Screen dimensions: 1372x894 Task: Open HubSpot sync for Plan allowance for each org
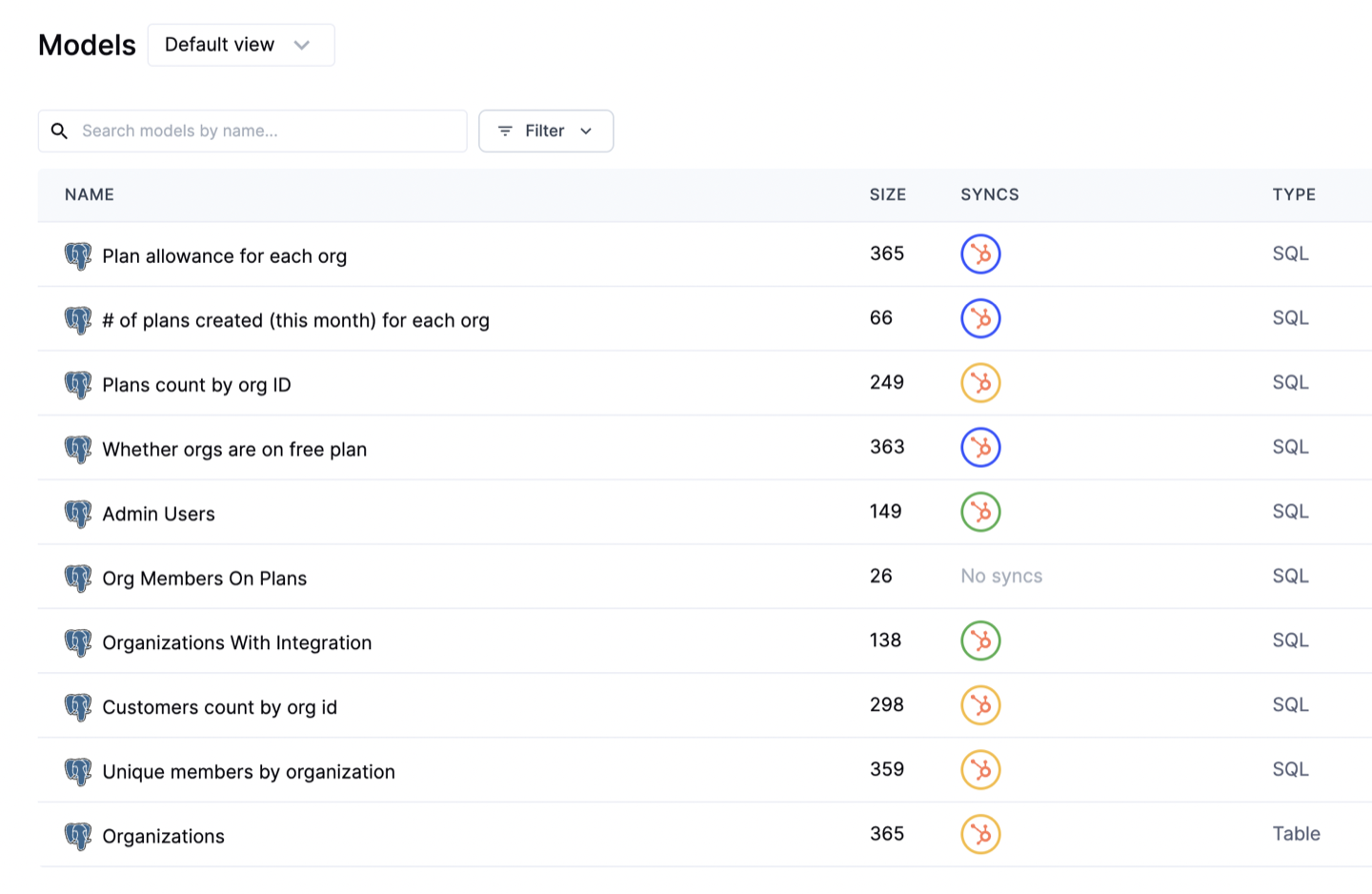point(980,254)
